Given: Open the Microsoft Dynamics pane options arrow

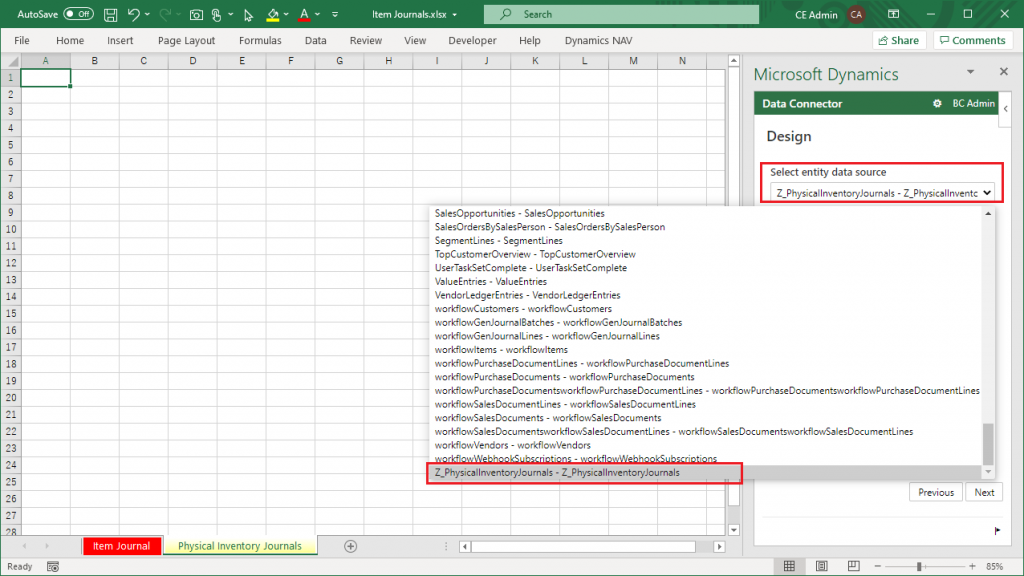Looking at the screenshot, I should 970,72.
